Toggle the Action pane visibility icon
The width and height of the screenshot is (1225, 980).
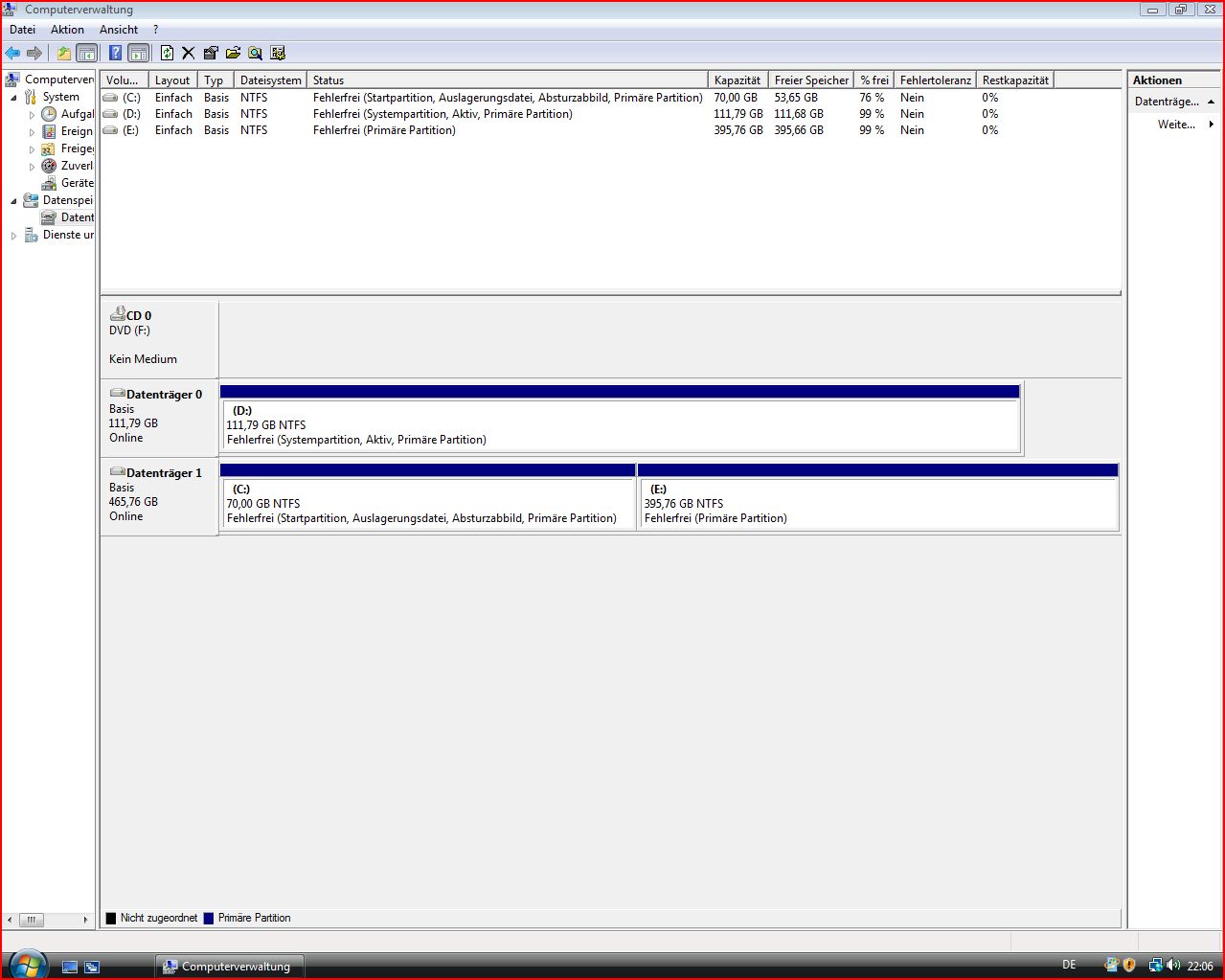click(138, 54)
